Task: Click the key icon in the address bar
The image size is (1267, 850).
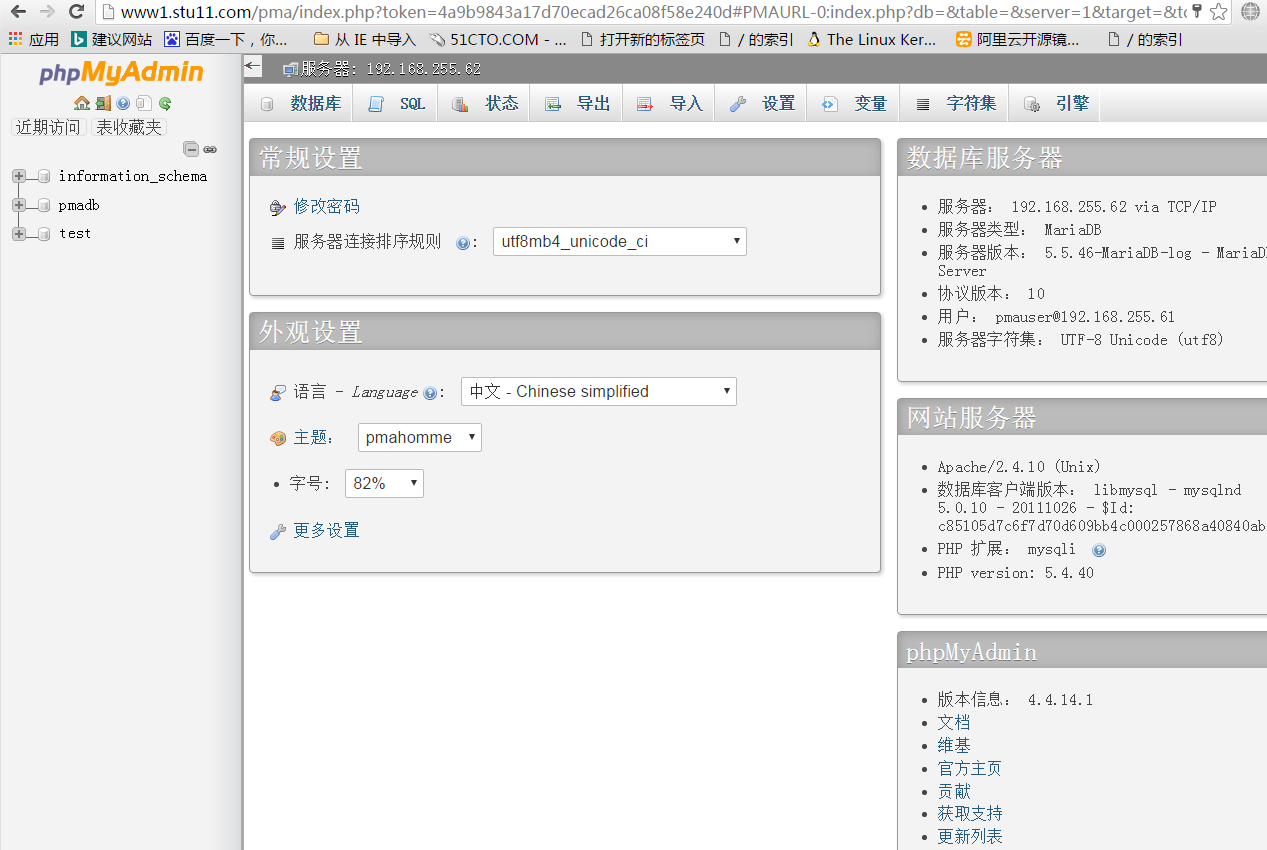Action: click(1197, 11)
